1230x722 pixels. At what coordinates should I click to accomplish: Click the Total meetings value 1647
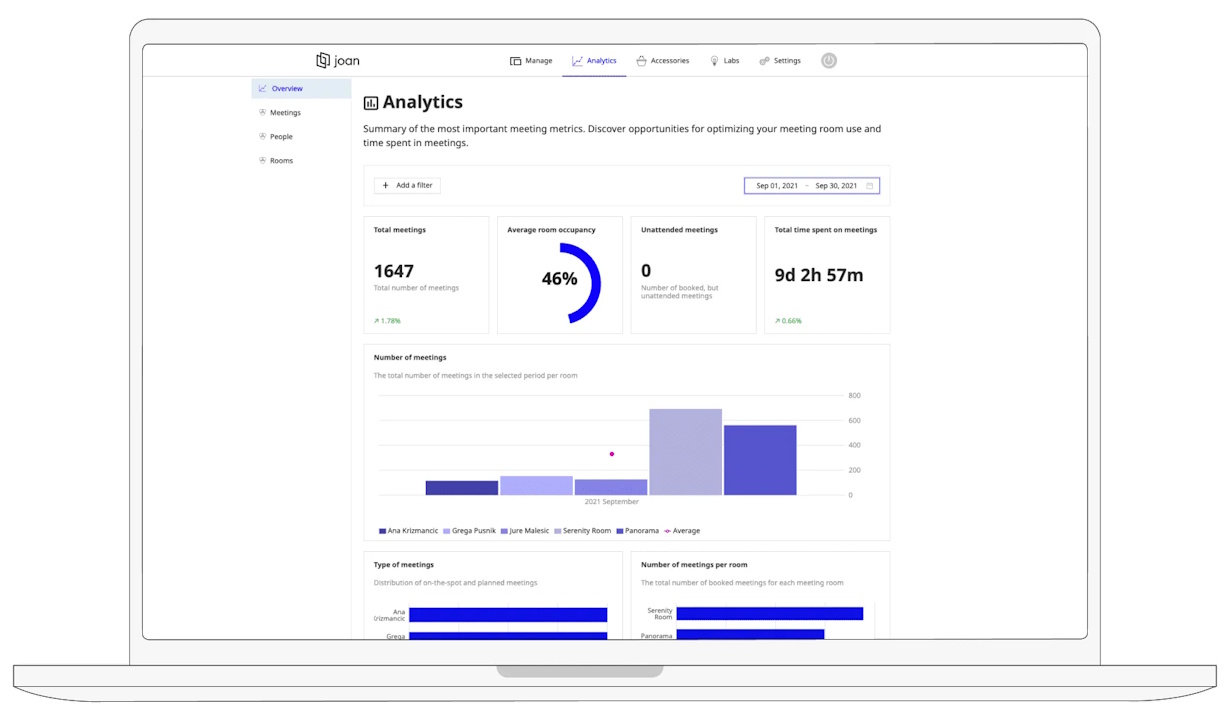pos(394,271)
